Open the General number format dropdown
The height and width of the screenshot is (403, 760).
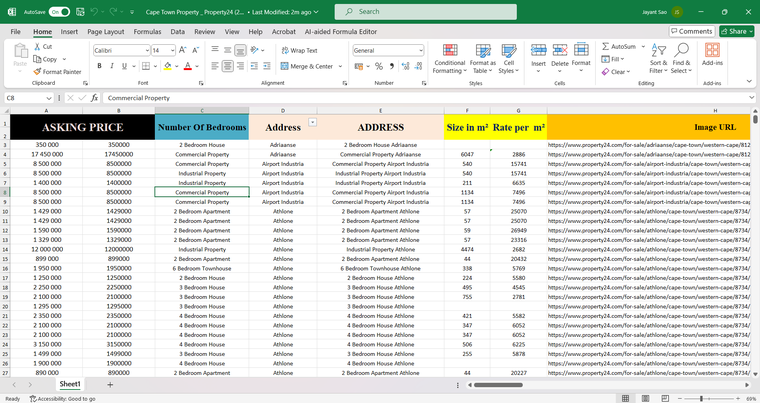pyautogui.click(x=421, y=50)
